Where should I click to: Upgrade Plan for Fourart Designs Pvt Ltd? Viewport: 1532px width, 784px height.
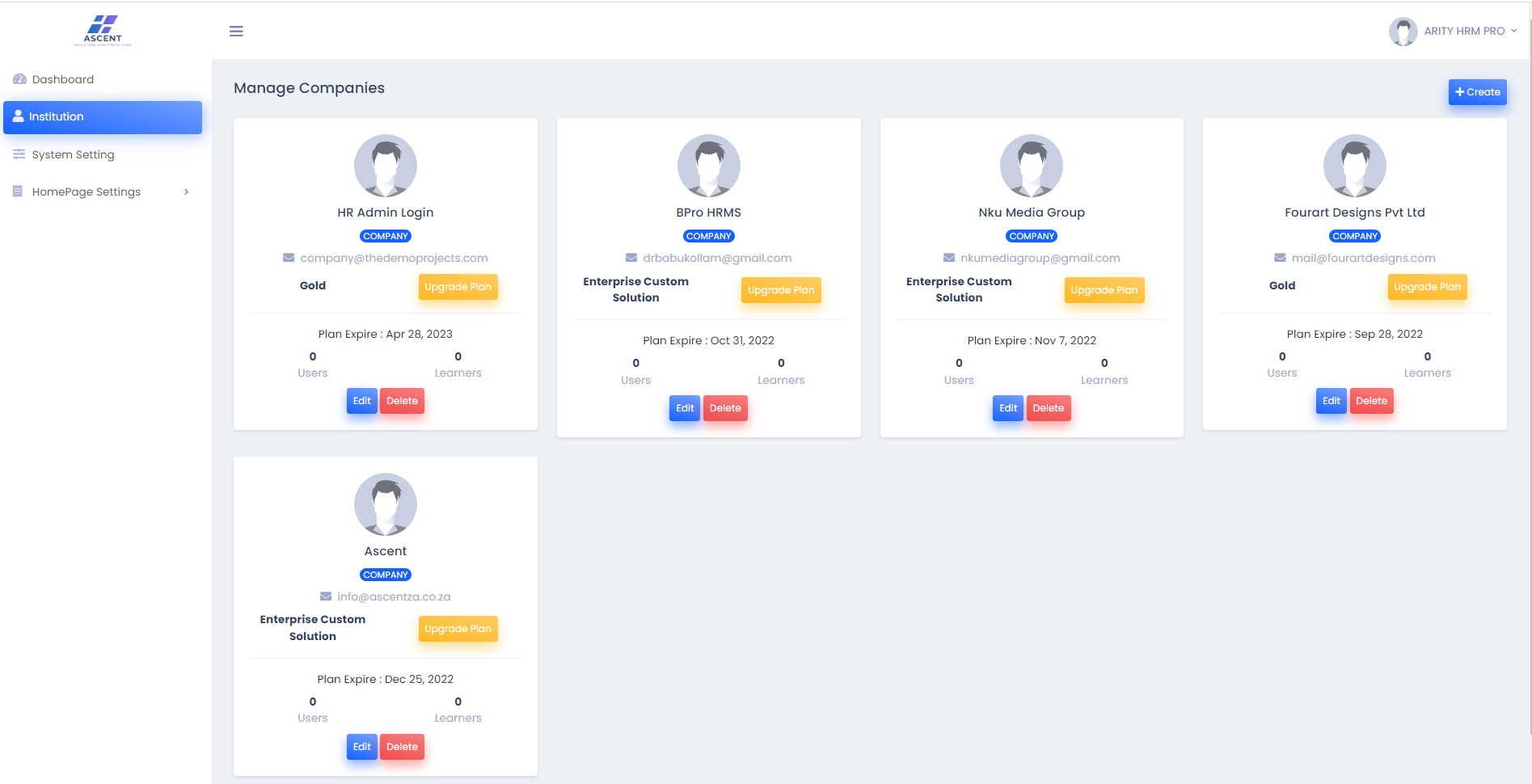pos(1427,287)
